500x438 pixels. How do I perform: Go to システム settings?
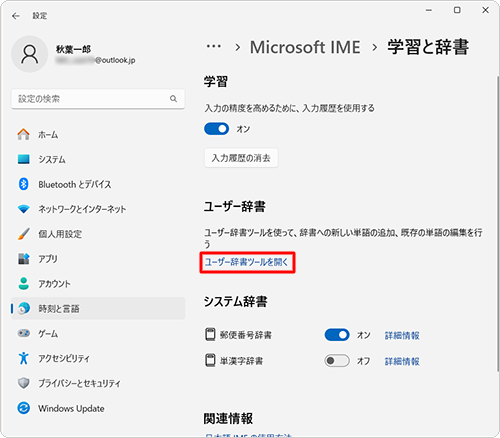click(x=98, y=159)
